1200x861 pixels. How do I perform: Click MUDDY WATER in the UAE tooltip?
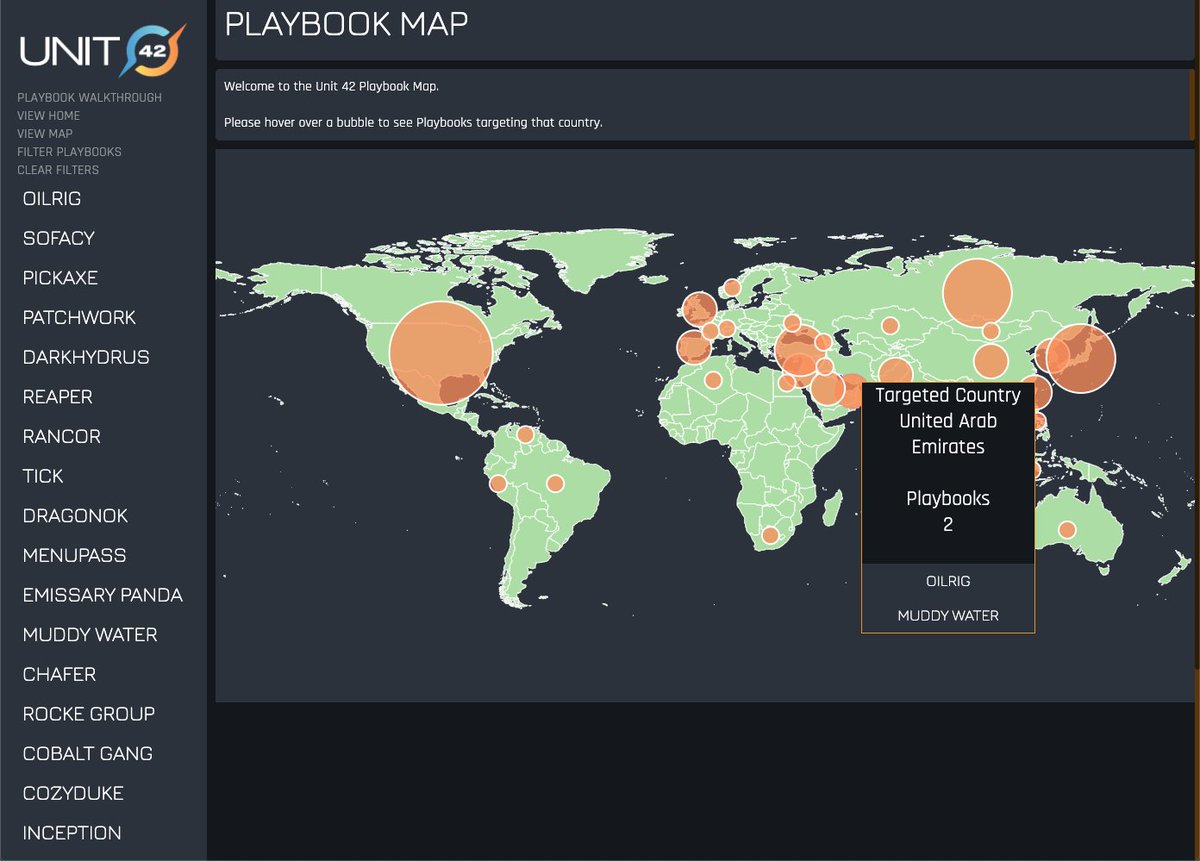tap(948, 615)
